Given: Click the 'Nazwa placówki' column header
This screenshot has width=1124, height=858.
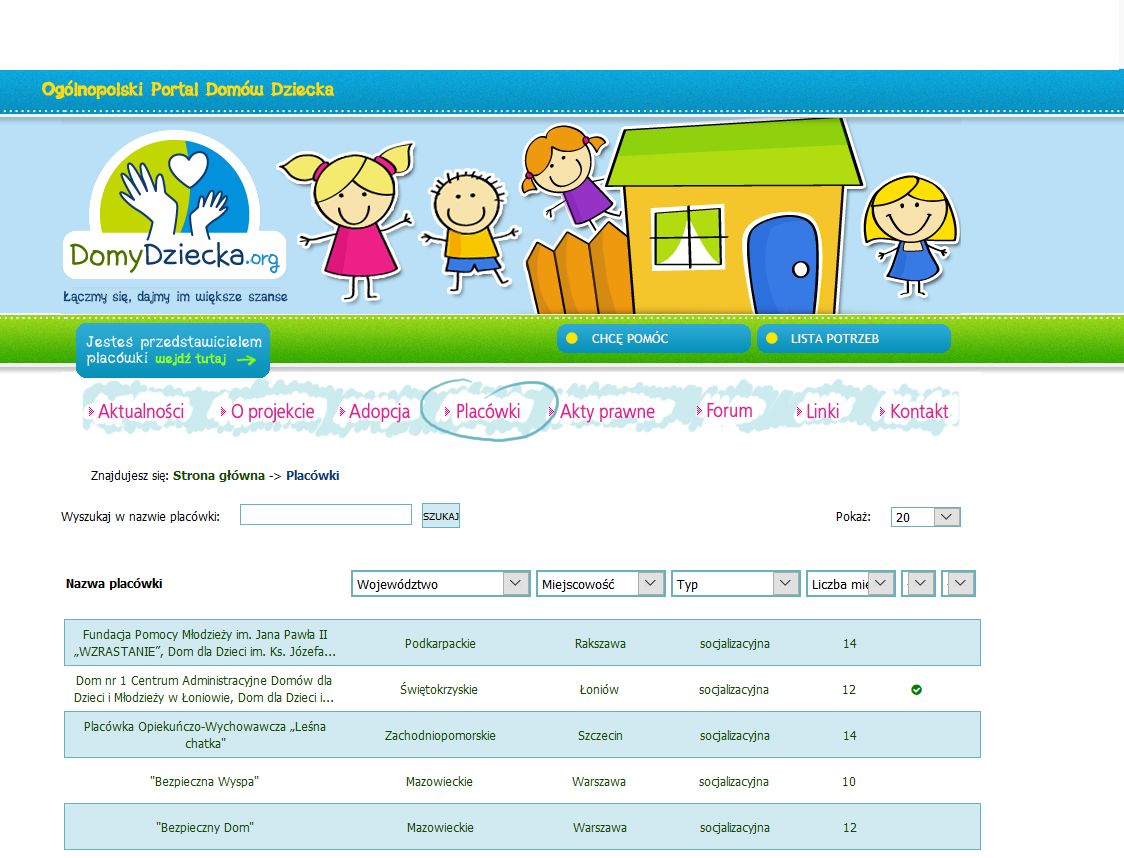Looking at the screenshot, I should point(114,583).
